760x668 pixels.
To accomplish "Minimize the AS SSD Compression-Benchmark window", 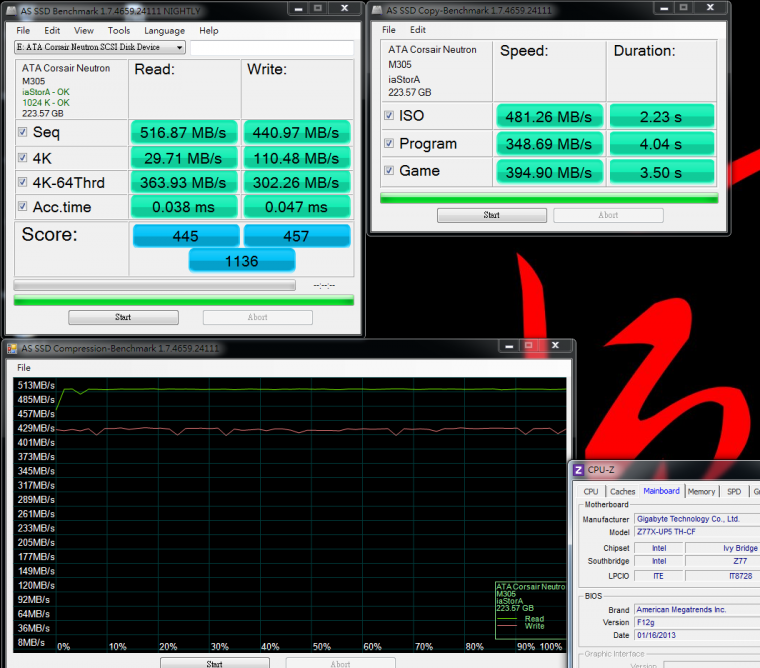I will (514, 347).
